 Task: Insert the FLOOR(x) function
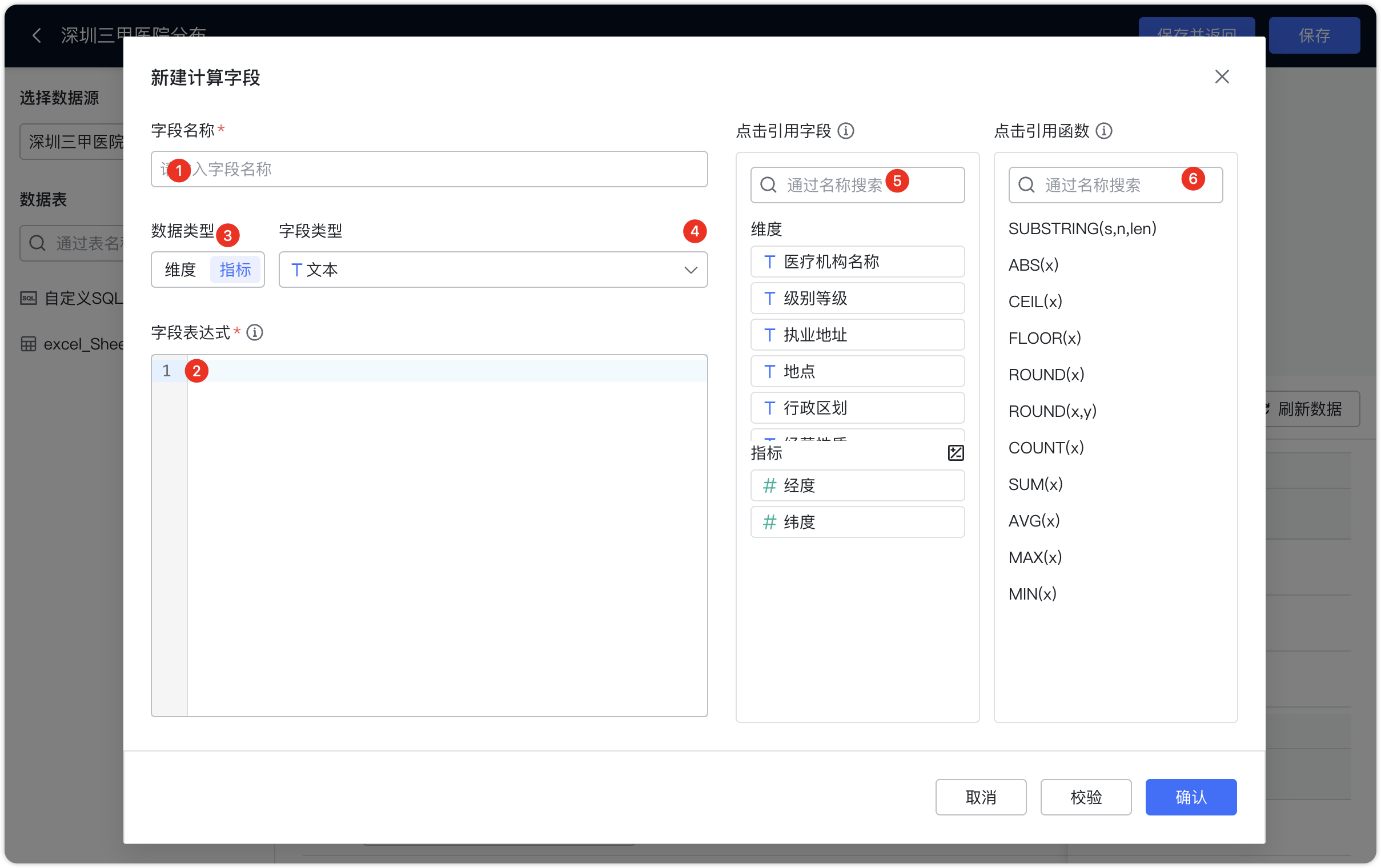[x=1045, y=338]
